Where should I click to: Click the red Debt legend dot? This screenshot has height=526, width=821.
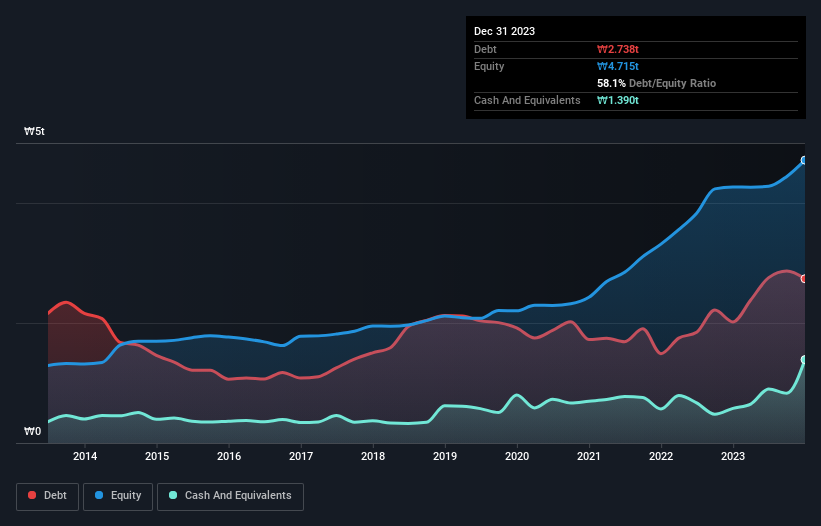(32, 495)
